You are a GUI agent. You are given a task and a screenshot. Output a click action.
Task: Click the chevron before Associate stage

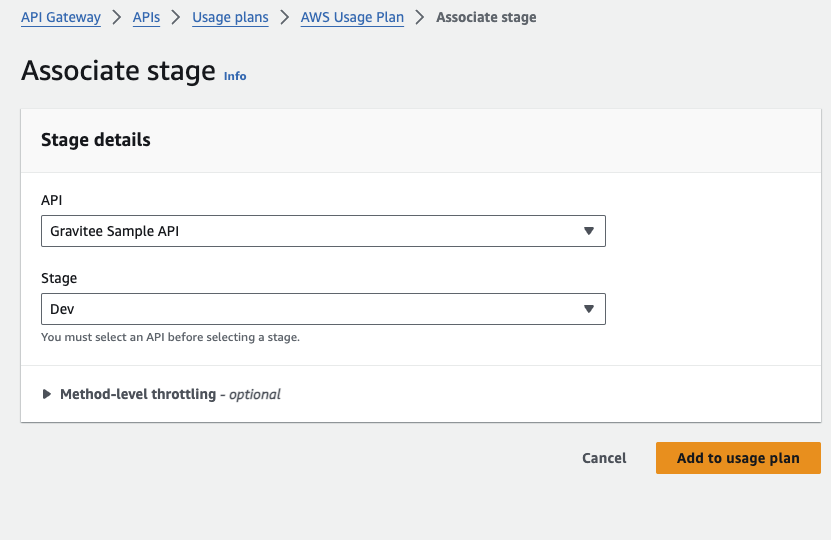pos(420,17)
